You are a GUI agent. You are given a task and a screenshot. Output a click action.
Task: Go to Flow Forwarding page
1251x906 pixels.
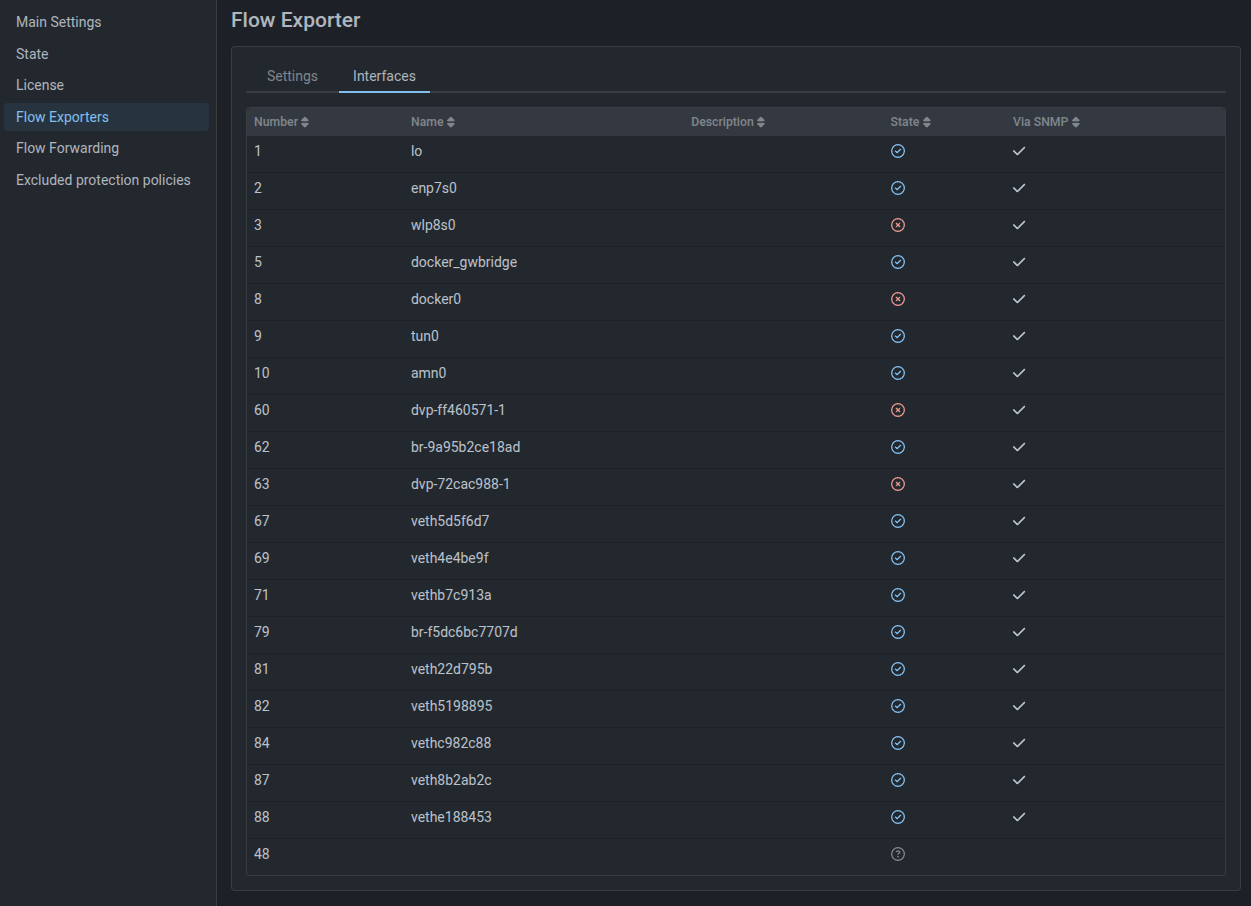pos(67,148)
